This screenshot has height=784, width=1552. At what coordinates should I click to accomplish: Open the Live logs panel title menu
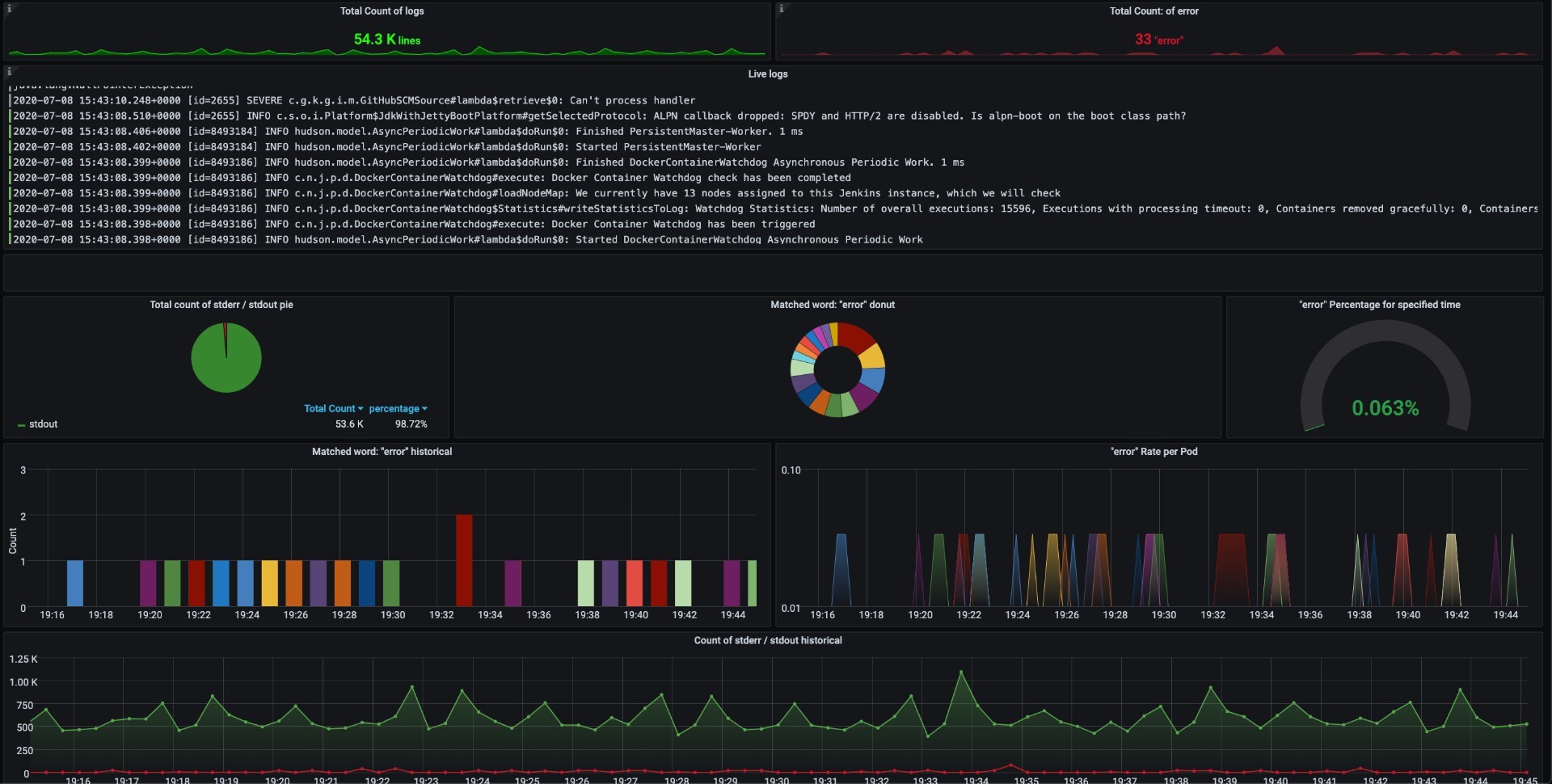tap(768, 74)
